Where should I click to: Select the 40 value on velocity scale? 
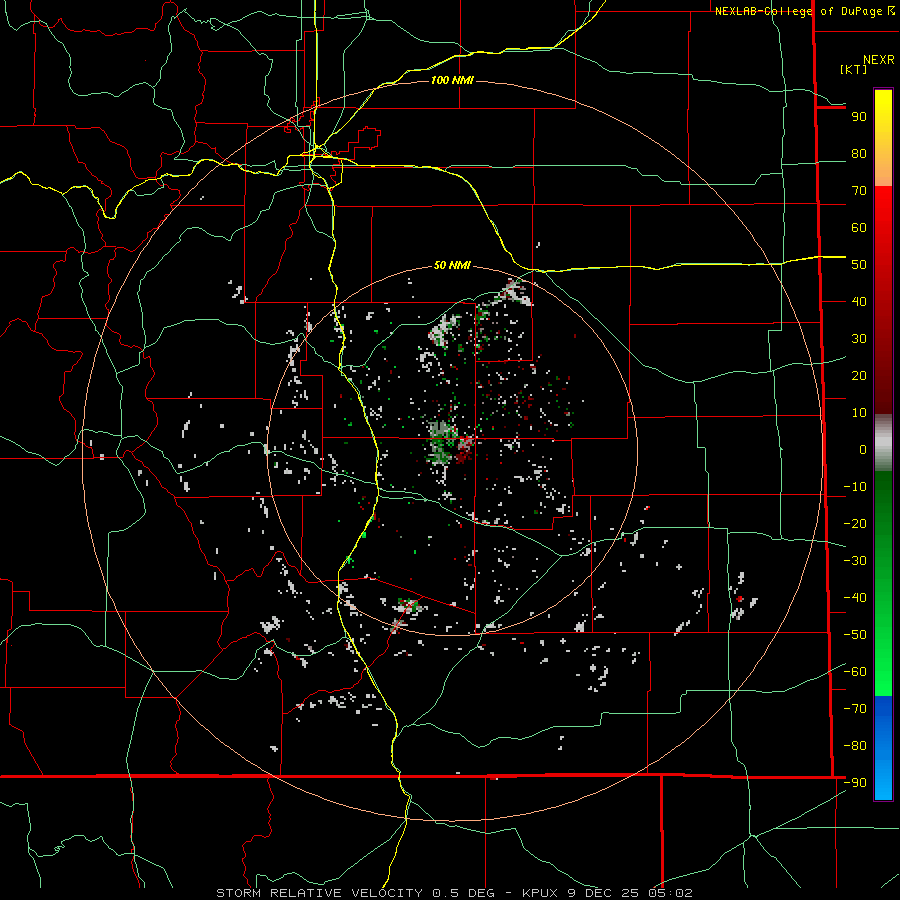pyautogui.click(x=859, y=302)
